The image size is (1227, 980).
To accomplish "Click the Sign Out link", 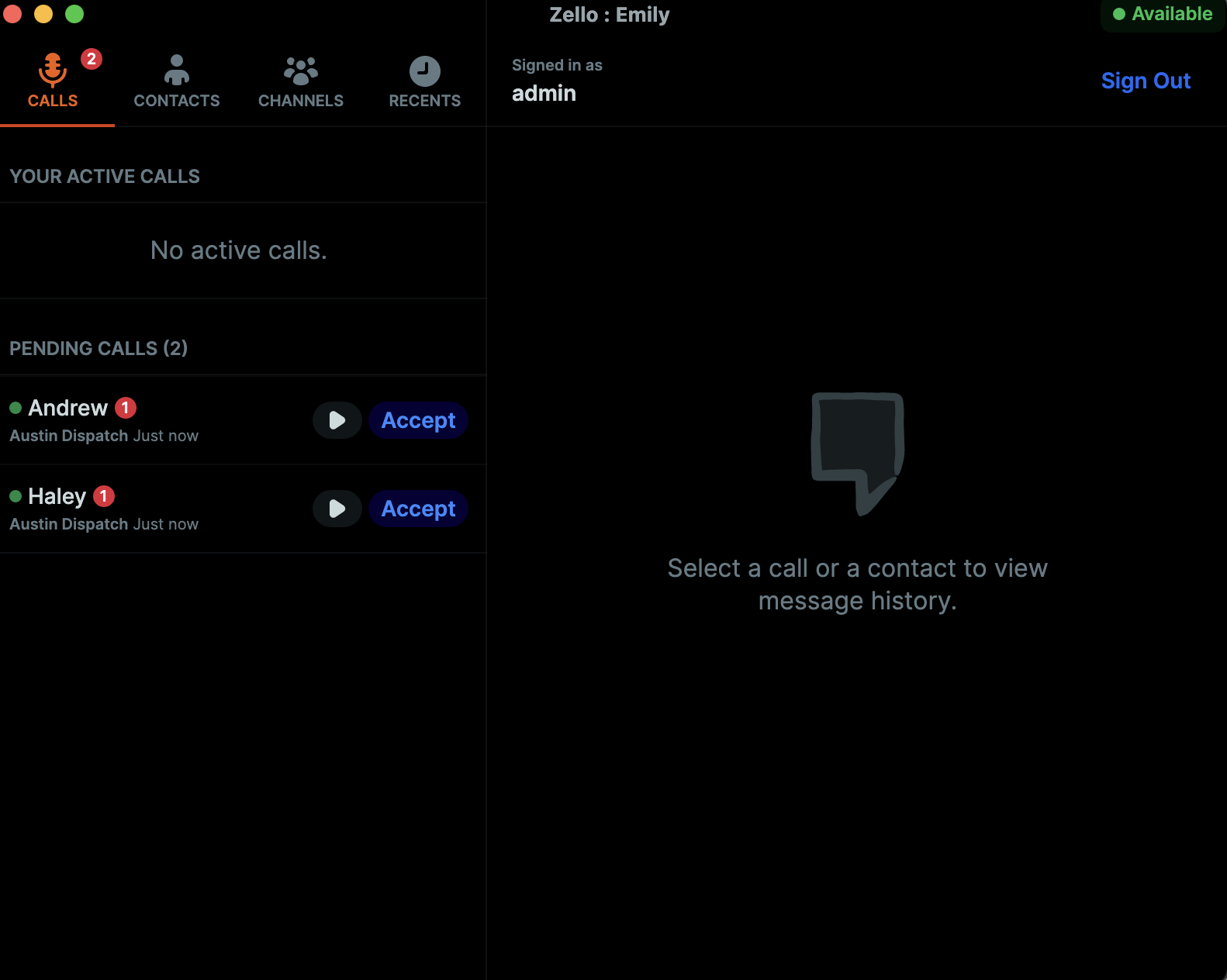I will (1146, 81).
